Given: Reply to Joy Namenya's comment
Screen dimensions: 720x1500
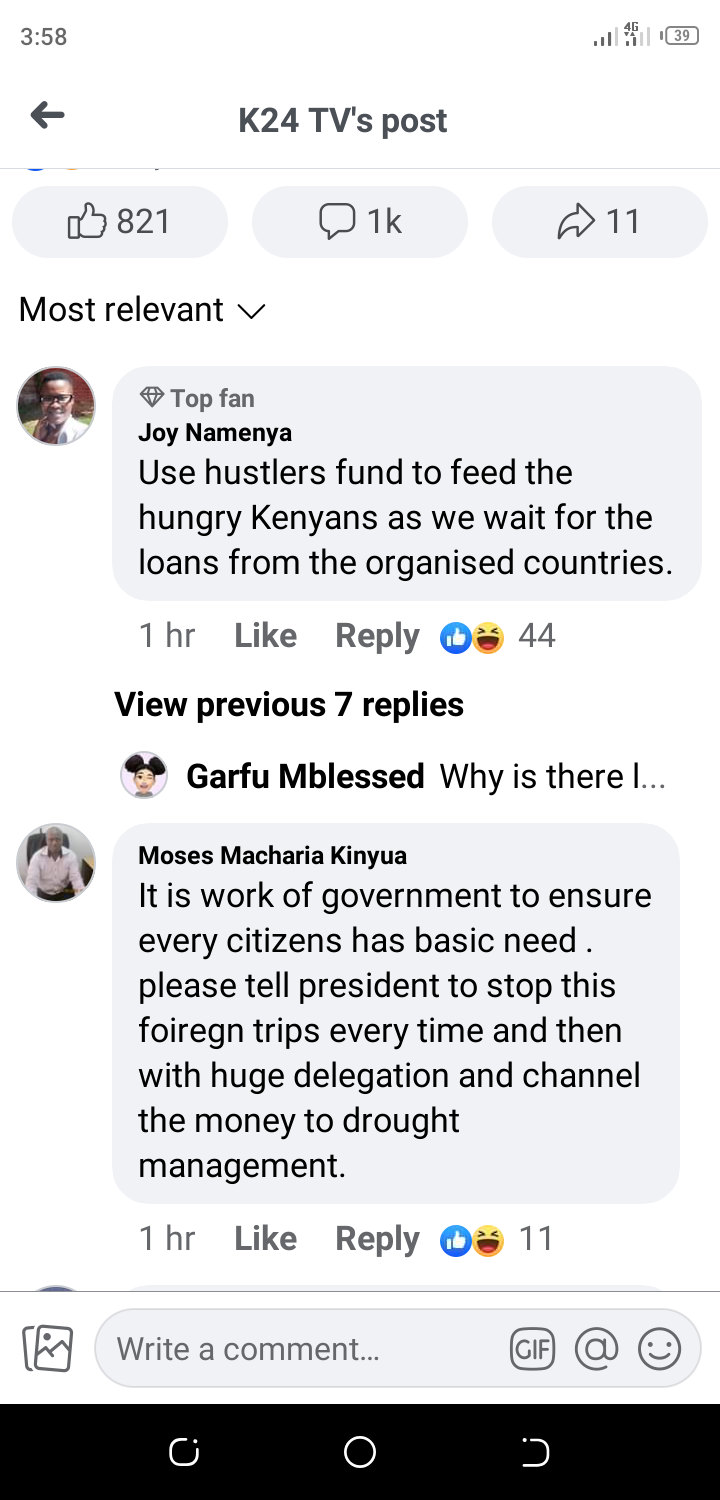Looking at the screenshot, I should pyautogui.click(x=377, y=636).
